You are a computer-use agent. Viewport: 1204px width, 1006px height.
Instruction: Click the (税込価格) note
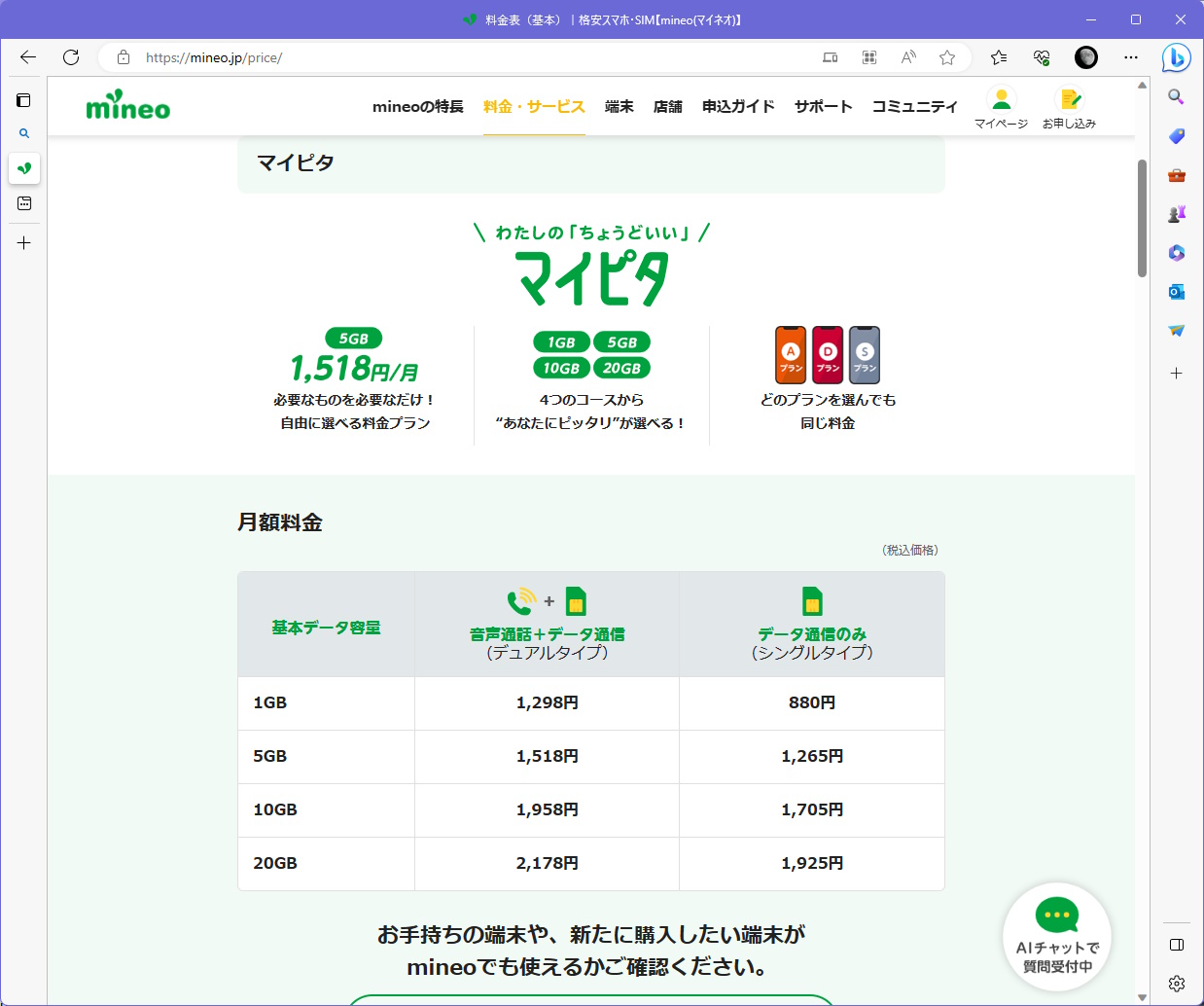(x=910, y=550)
